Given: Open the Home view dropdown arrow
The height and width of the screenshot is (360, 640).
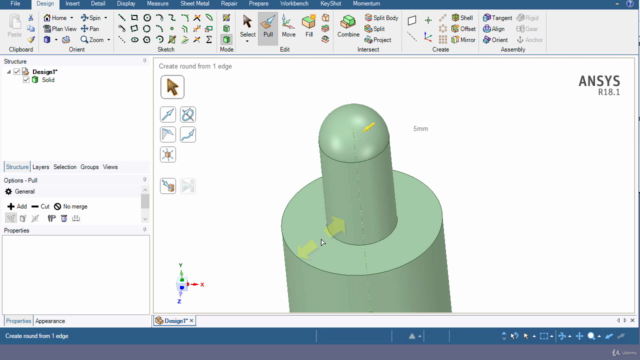Looking at the screenshot, I should point(72,18).
